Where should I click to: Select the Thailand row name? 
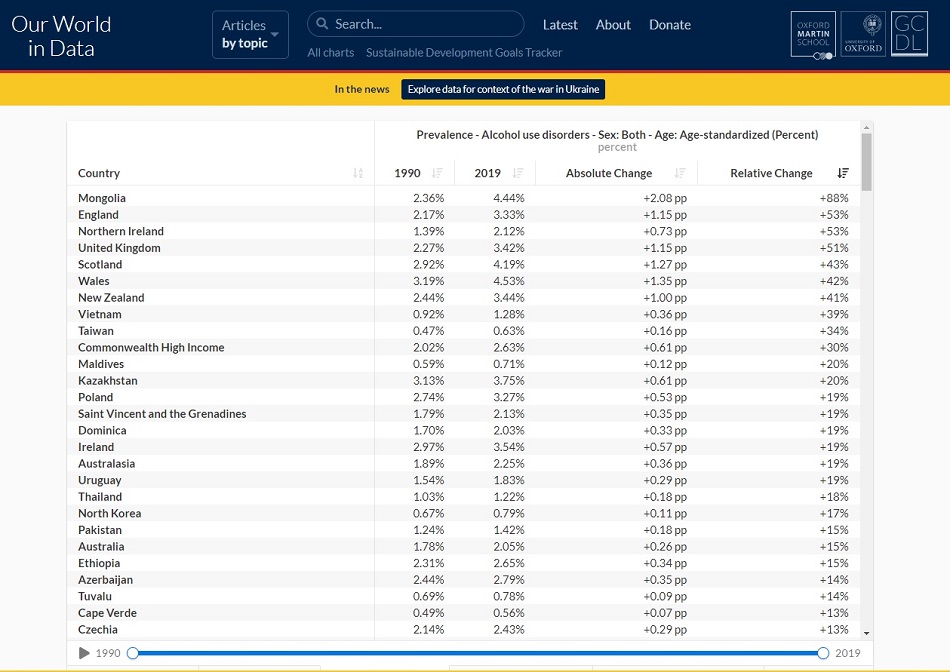tap(100, 497)
